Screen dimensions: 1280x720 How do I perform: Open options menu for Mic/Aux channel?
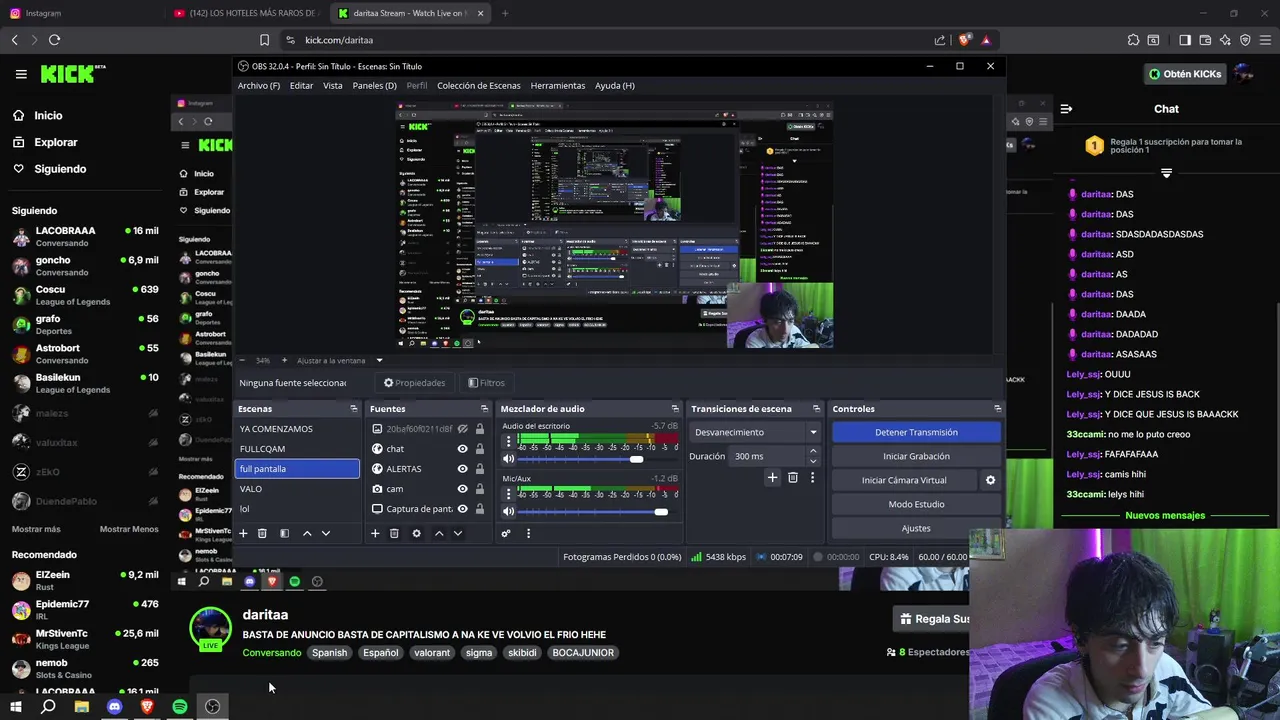click(x=508, y=493)
